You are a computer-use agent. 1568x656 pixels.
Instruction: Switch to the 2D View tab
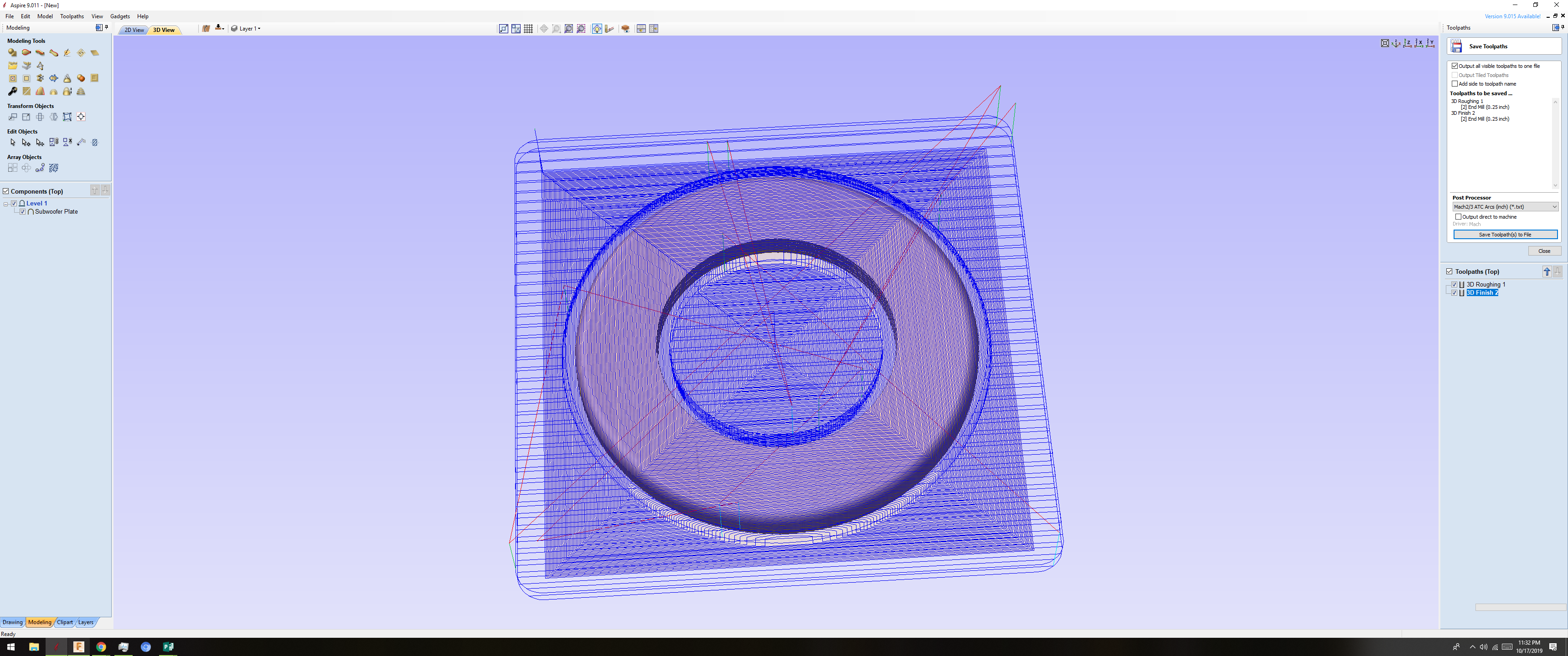pyautogui.click(x=134, y=30)
